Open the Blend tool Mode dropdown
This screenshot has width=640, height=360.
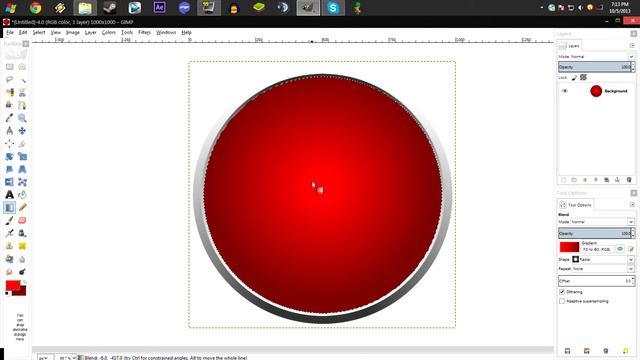click(602, 222)
